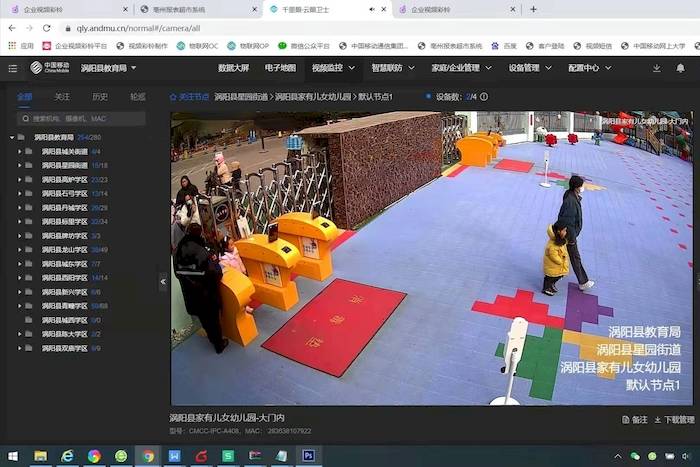This screenshot has height=467, width=700.
Task: Open the hamburger menu icon
Action: (12, 68)
